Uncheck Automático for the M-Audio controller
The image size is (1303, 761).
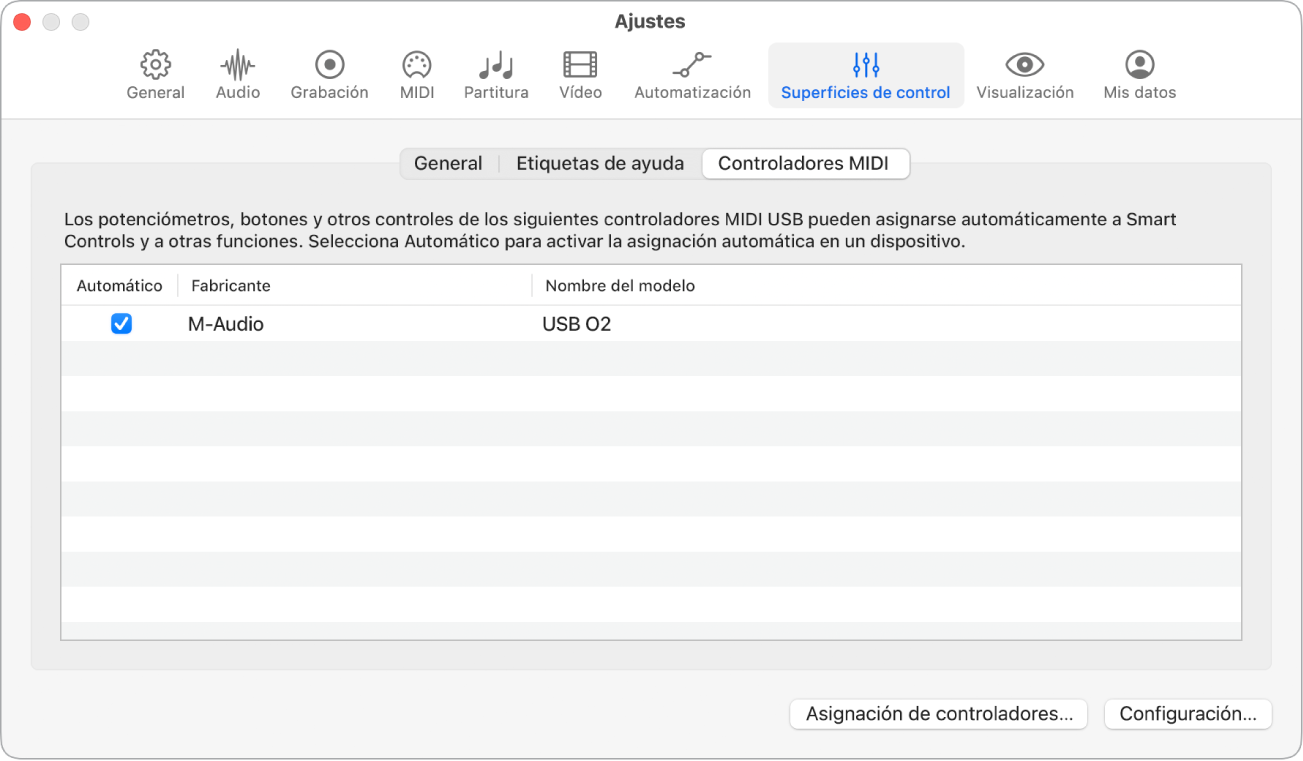pyautogui.click(x=121, y=324)
